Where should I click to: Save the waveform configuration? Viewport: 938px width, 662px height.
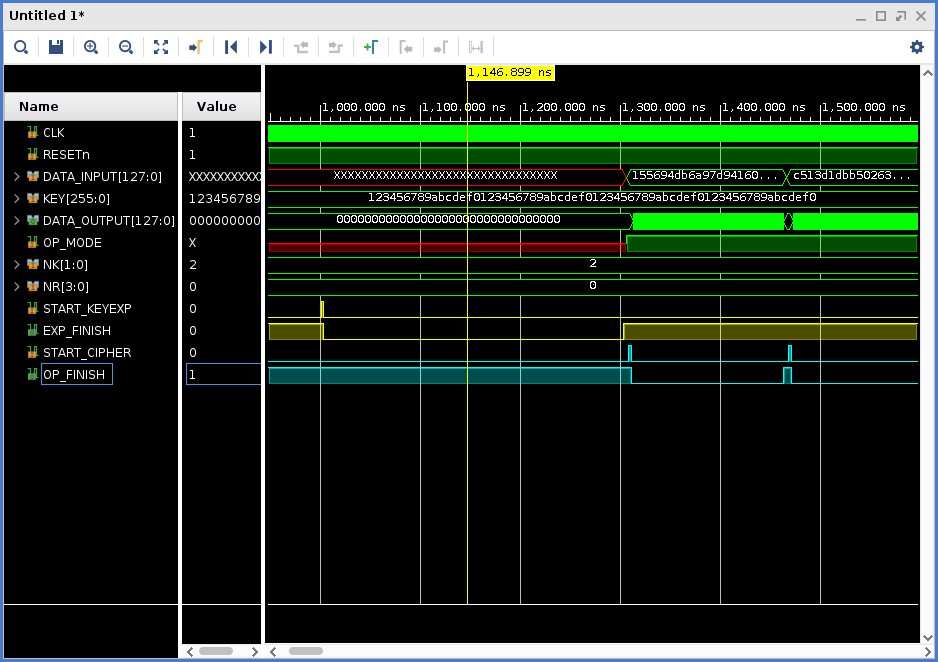click(x=54, y=47)
